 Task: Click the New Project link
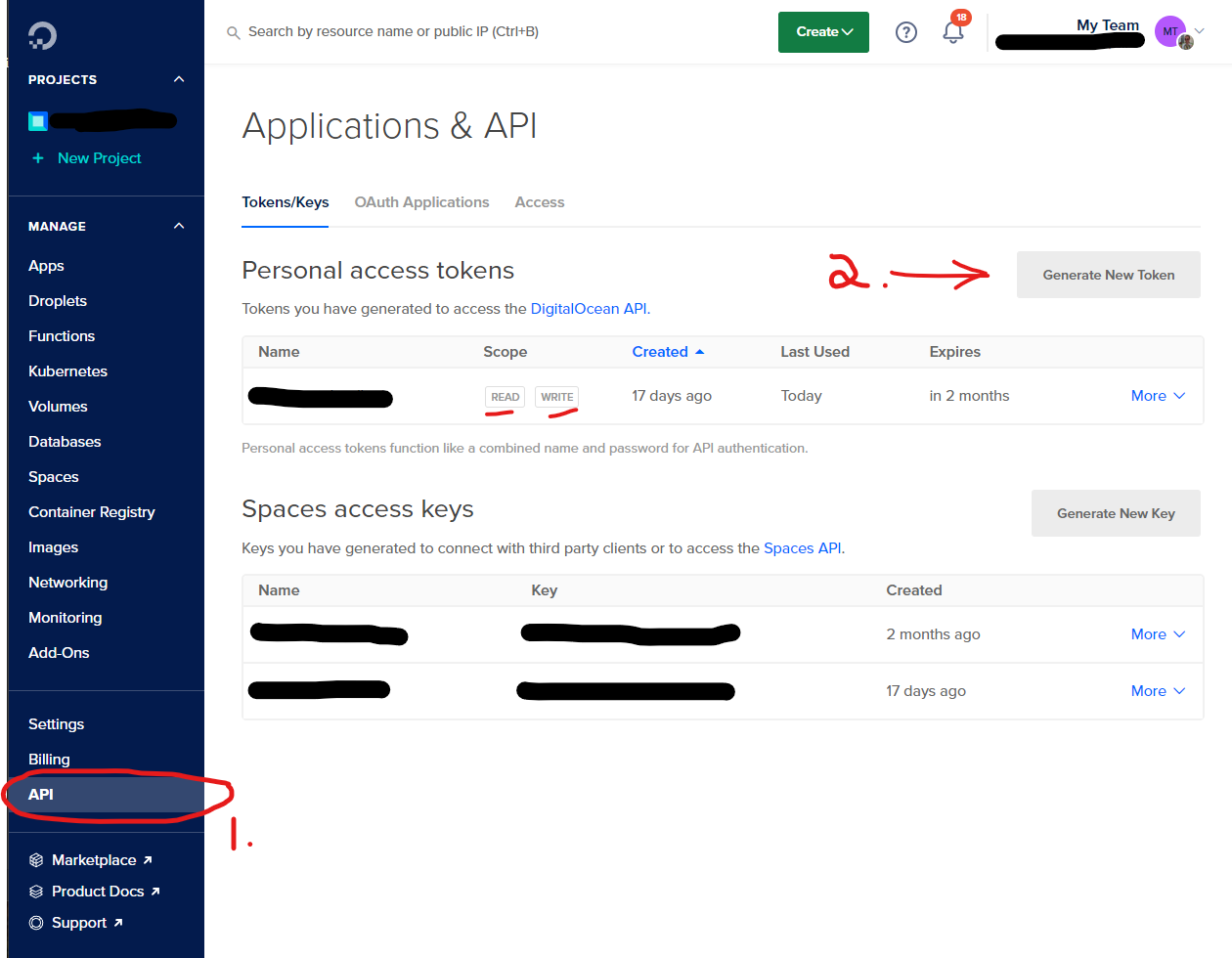click(99, 158)
